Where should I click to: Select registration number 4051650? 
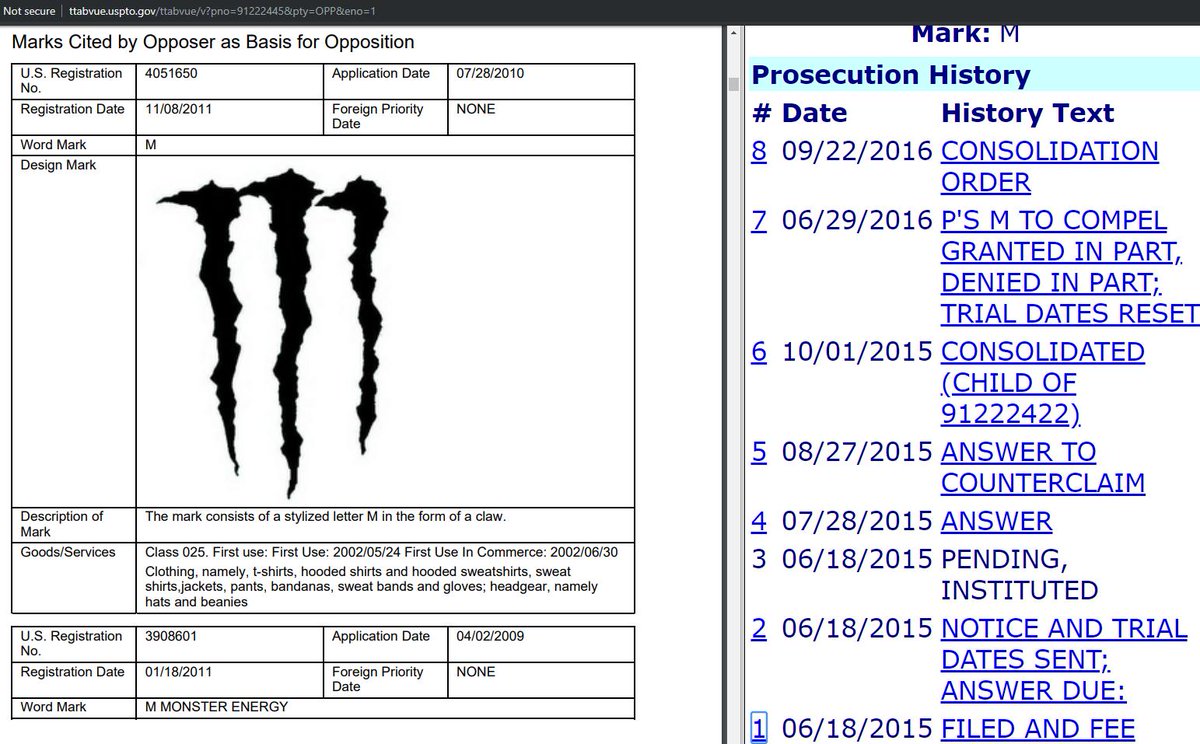(x=169, y=73)
